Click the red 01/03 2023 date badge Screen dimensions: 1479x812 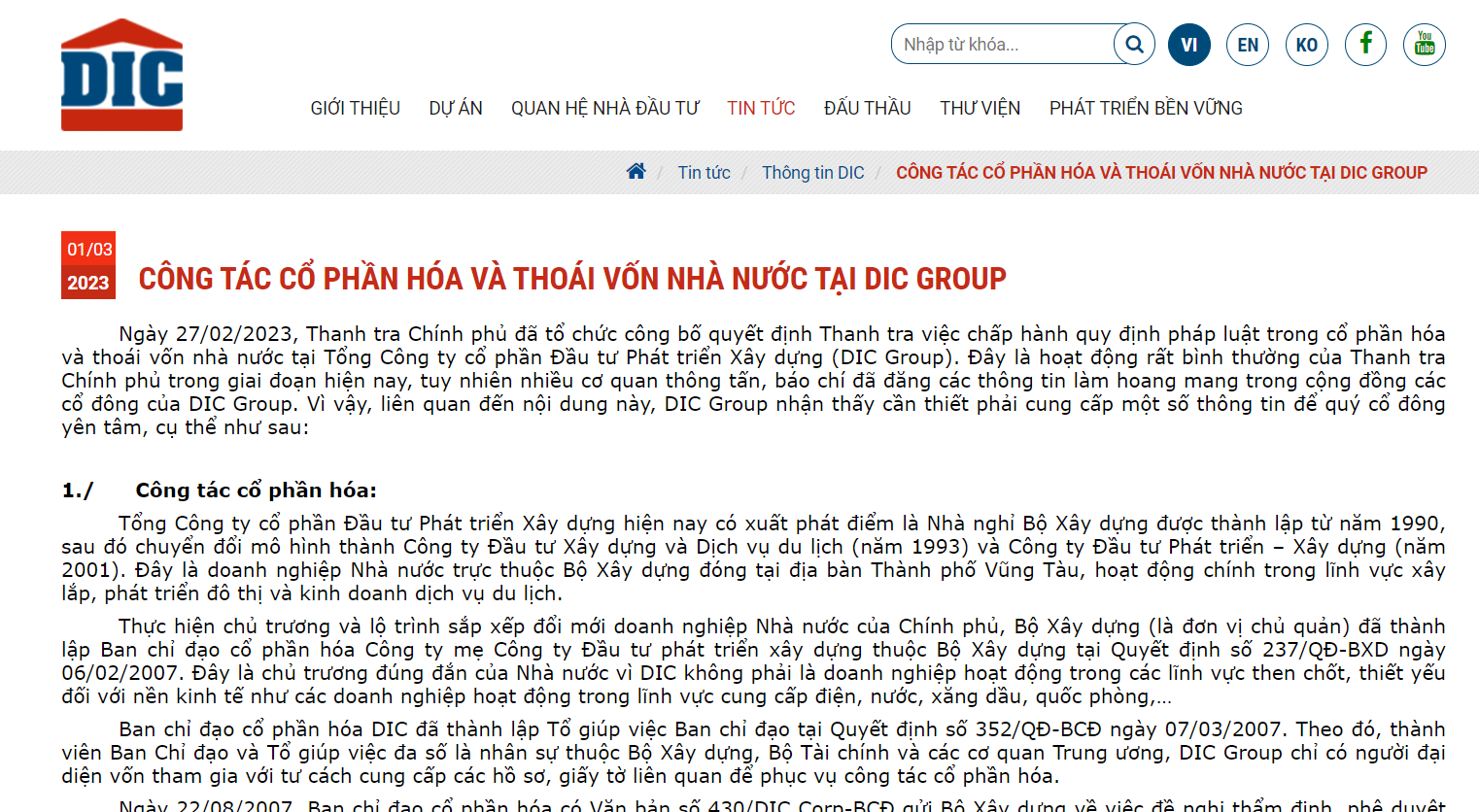pos(88,265)
